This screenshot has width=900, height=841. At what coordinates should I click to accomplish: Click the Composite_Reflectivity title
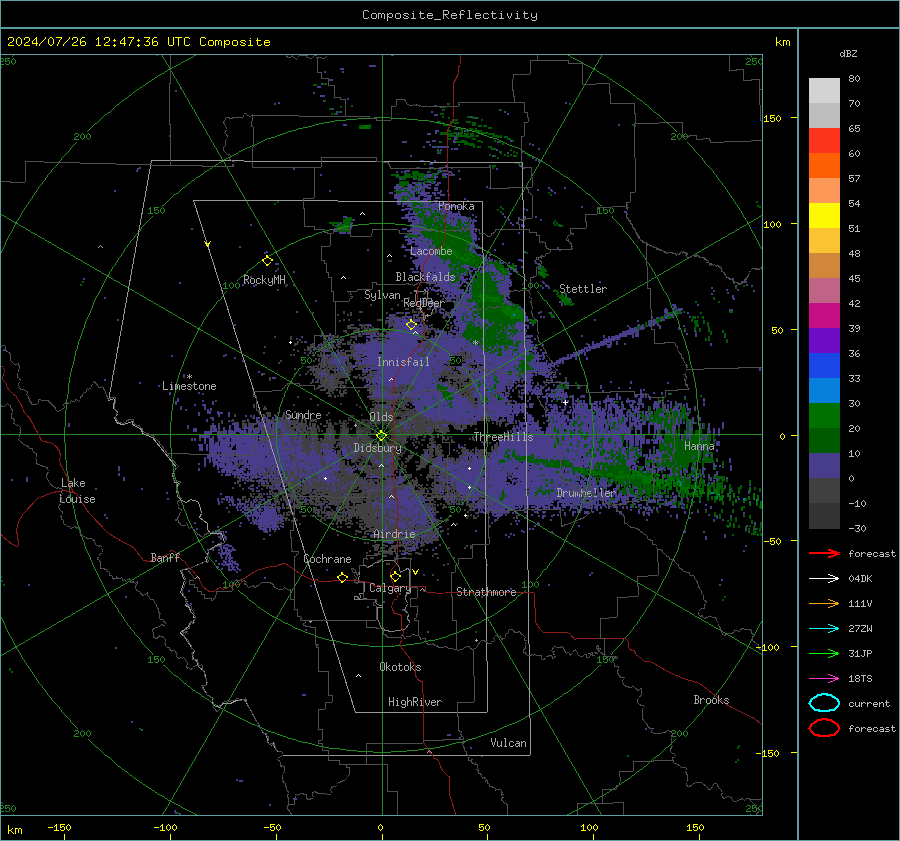pos(450,15)
